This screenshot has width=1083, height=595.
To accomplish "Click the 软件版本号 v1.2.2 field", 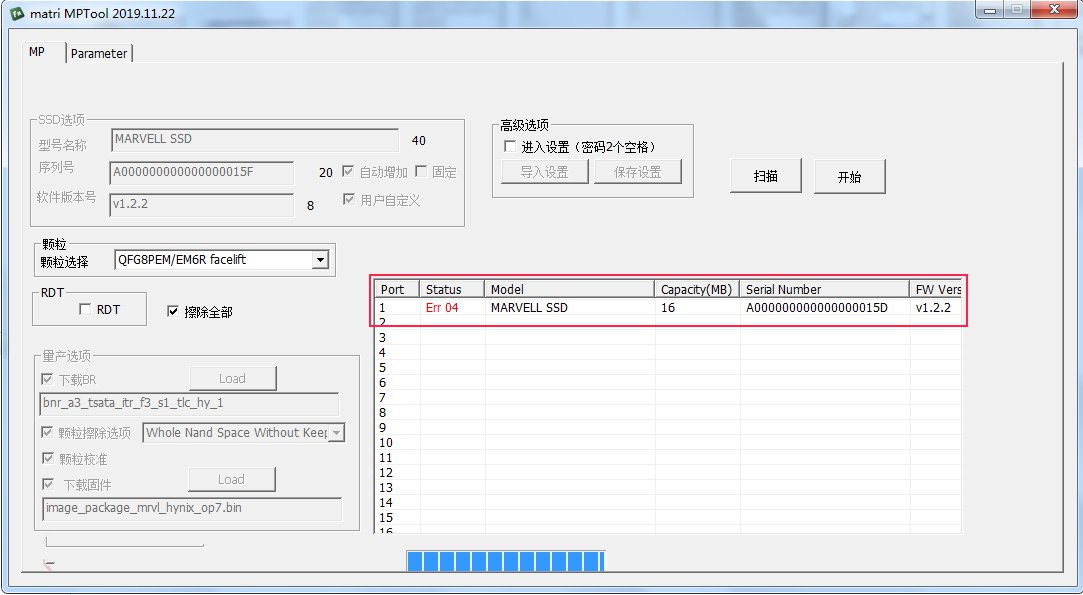I will tap(202, 205).
